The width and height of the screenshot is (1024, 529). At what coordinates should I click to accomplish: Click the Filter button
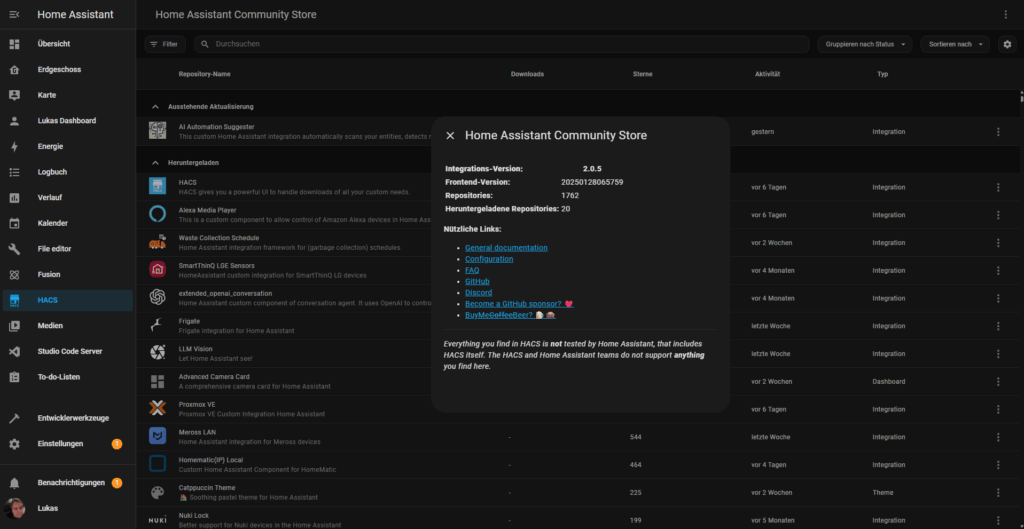click(165, 44)
